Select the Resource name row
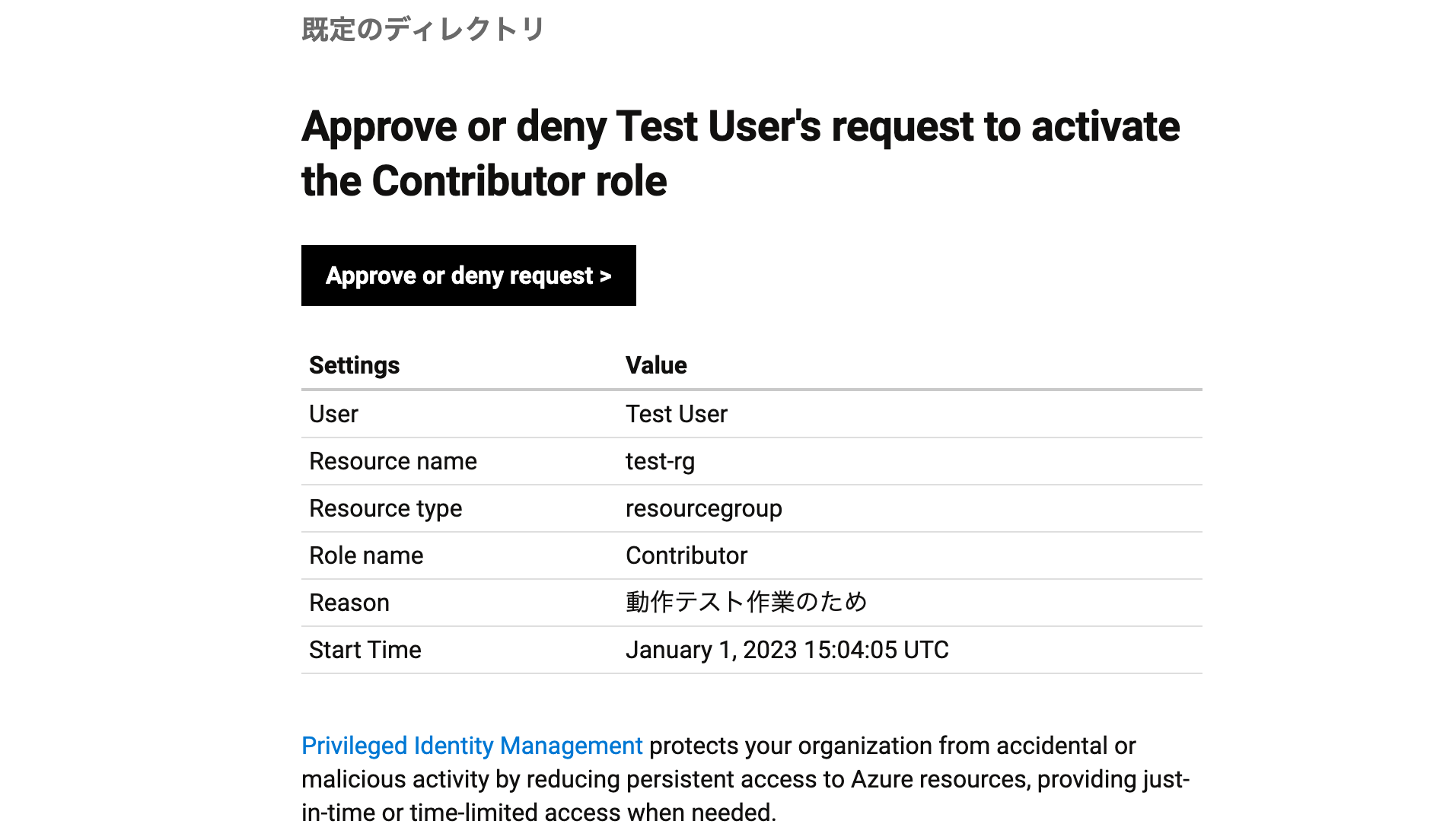Screen dimensions: 1443x840 (x=393, y=461)
